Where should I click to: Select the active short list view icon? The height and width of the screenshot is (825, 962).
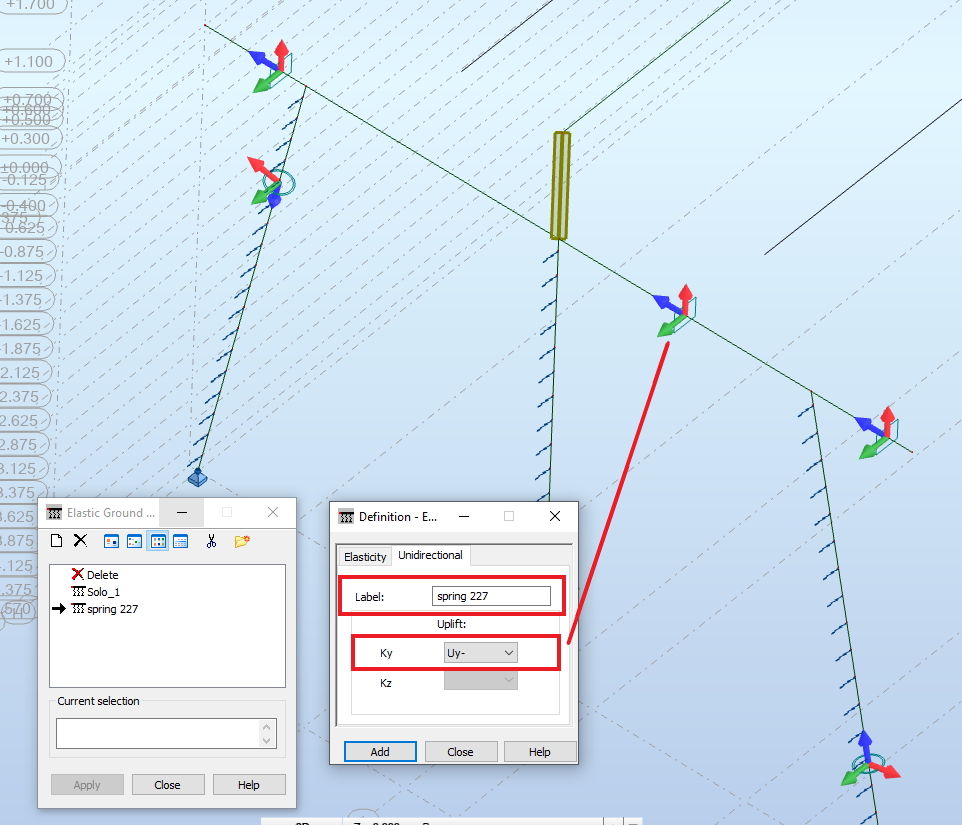pos(158,541)
